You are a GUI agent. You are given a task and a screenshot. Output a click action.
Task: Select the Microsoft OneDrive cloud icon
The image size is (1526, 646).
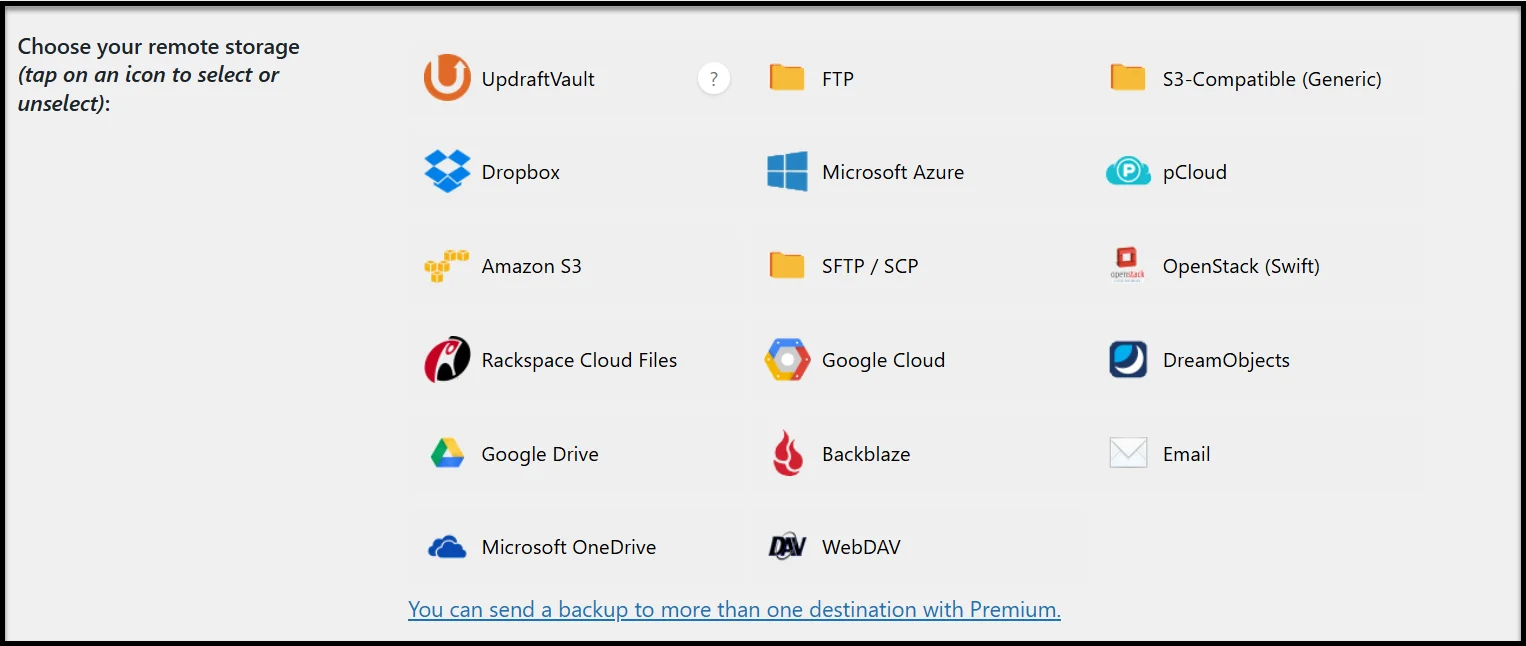tap(447, 547)
